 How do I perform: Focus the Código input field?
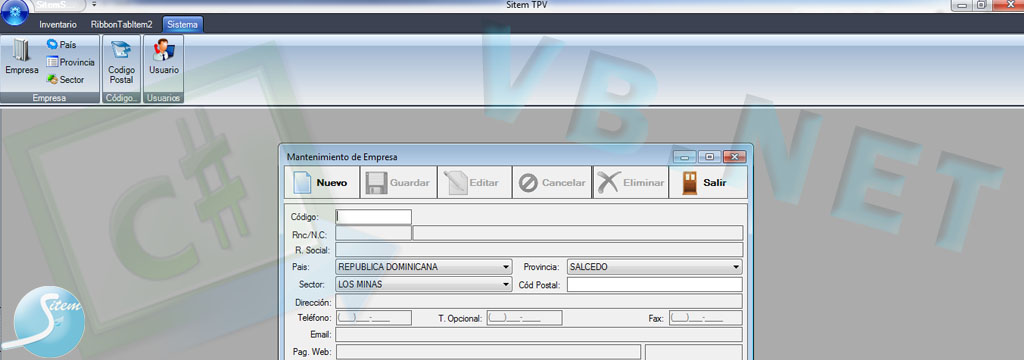point(374,217)
